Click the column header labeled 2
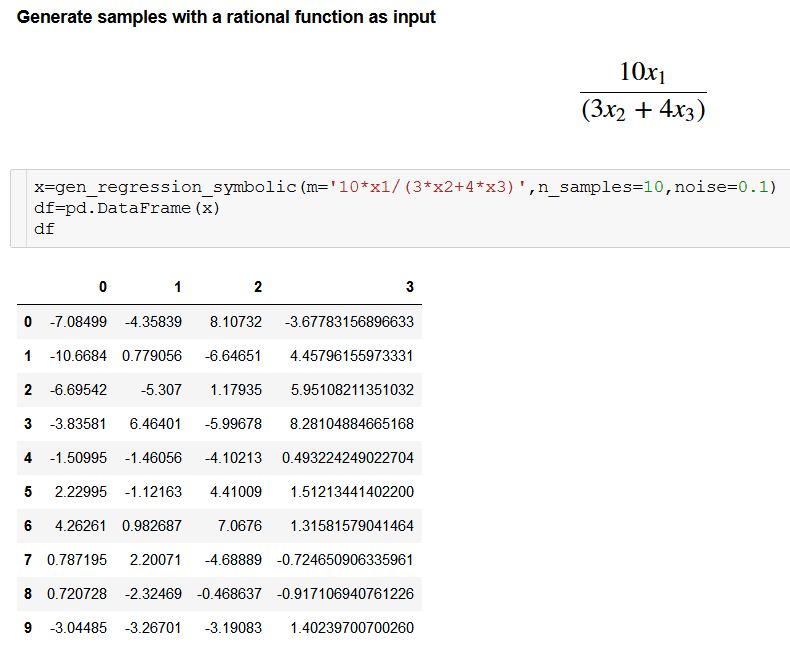 257,287
